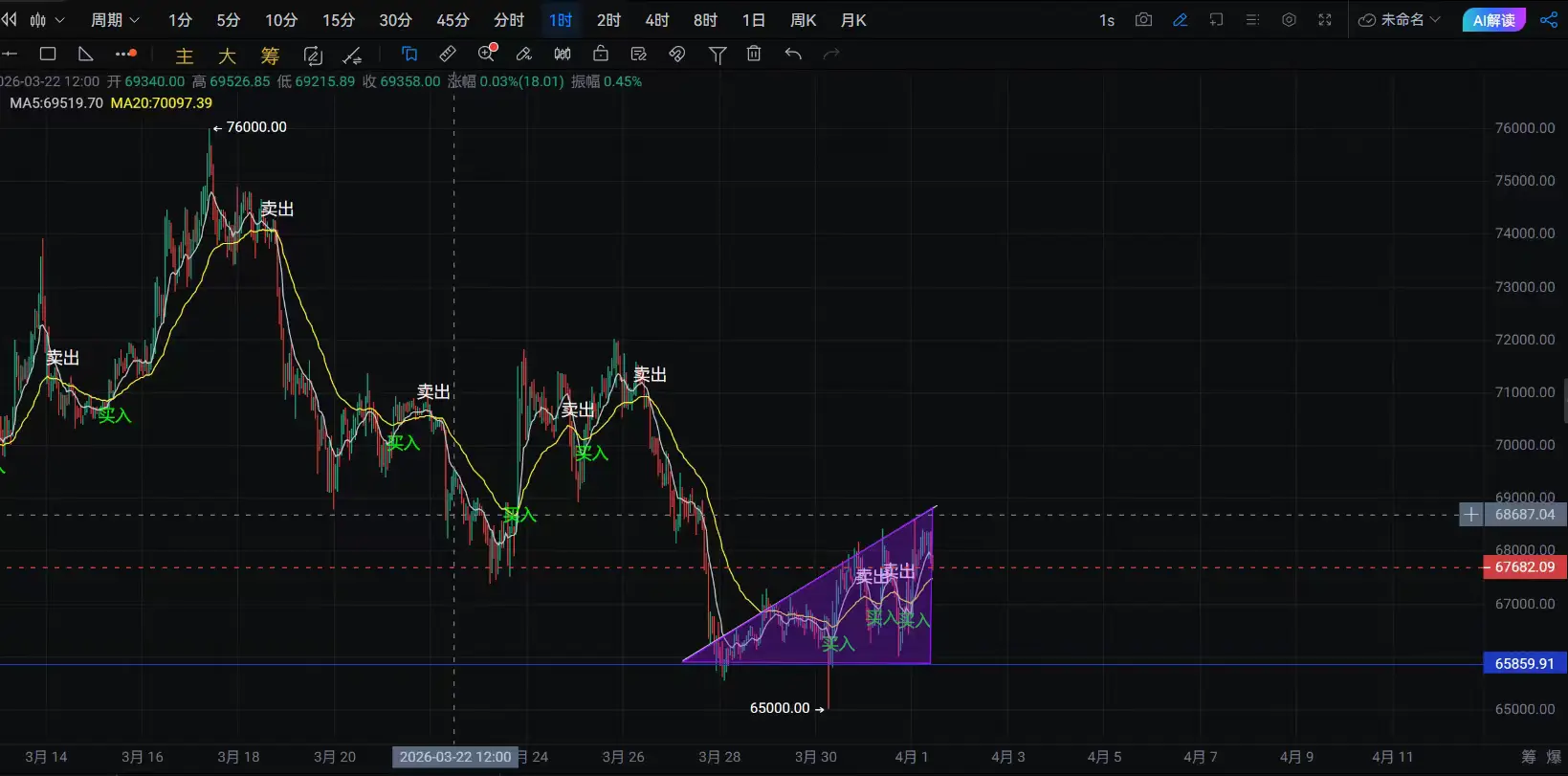Open the candlestick chart style dropdown

pos(47,20)
